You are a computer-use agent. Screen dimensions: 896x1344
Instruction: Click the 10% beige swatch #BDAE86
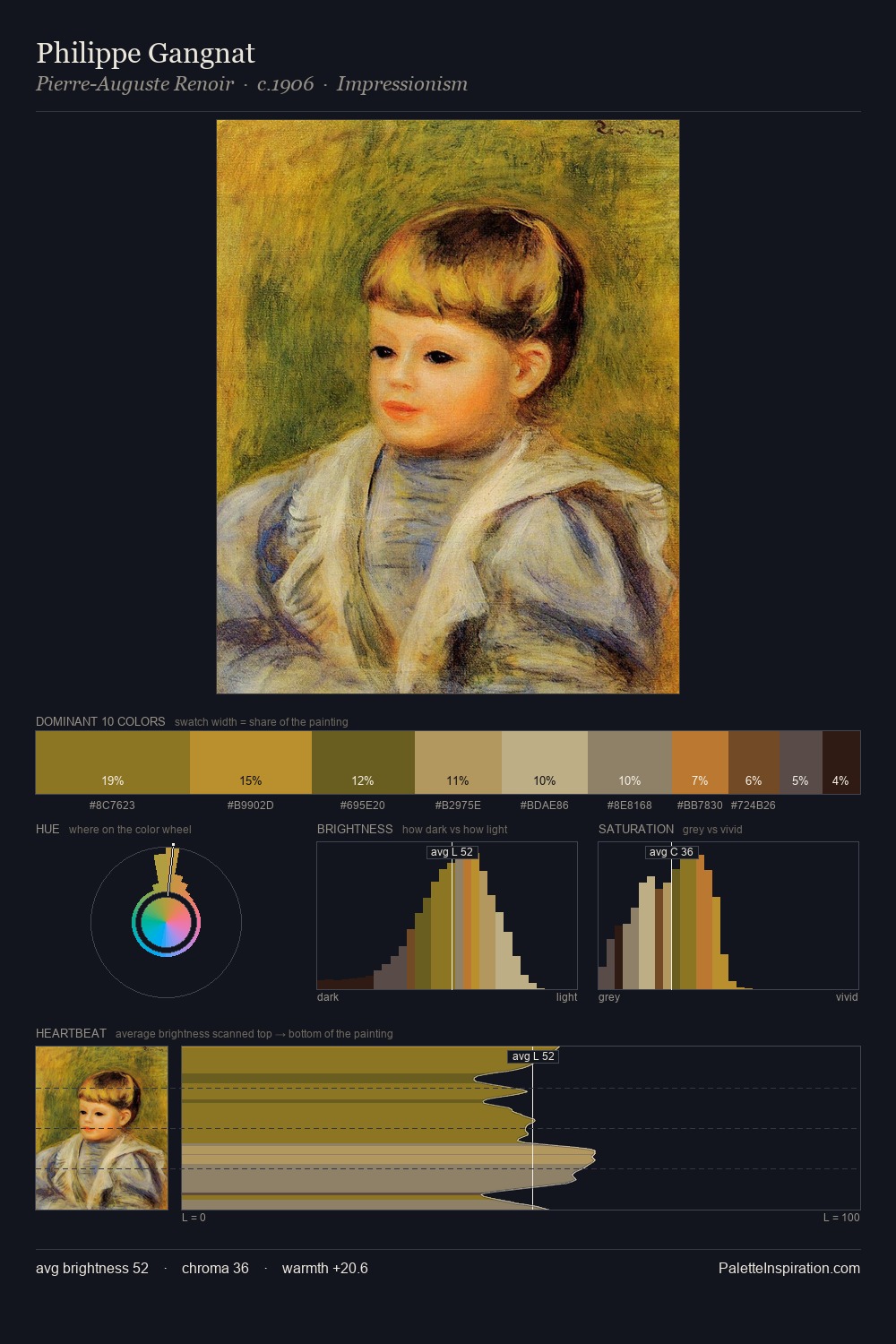[x=545, y=762]
